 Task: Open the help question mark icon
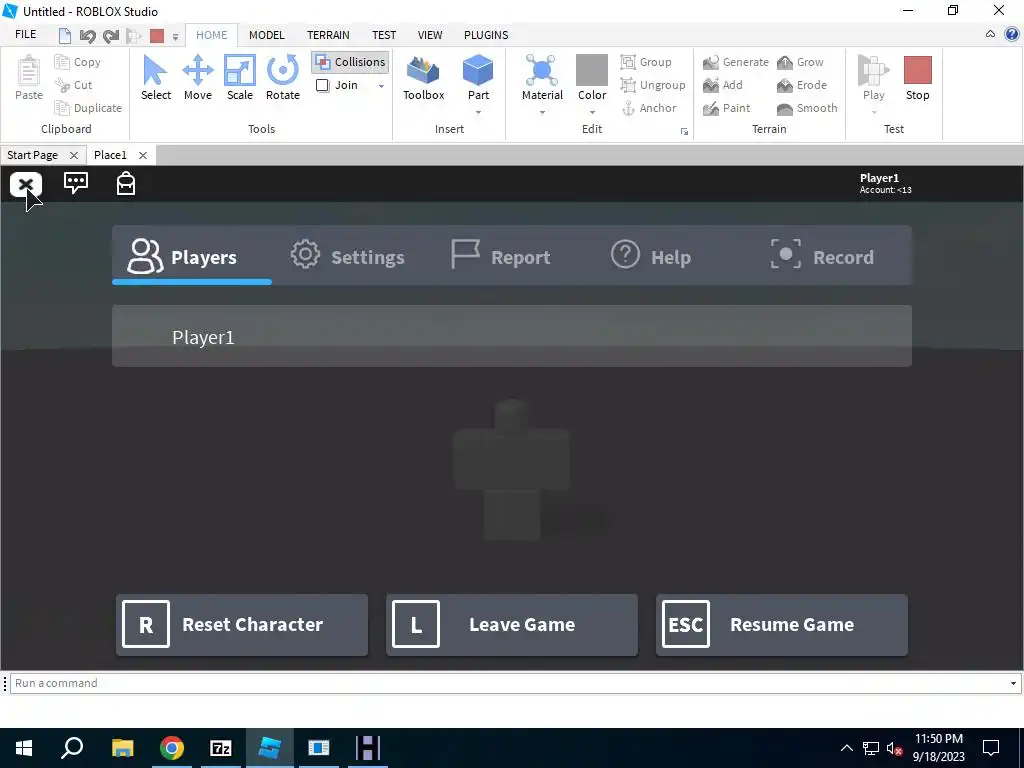click(1012, 35)
